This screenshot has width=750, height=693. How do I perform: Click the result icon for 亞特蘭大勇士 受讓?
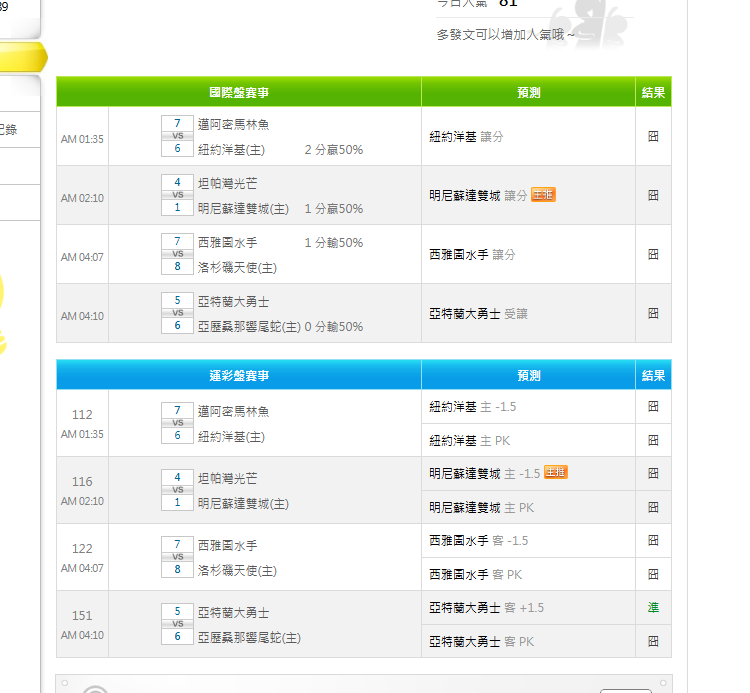[x=653, y=313]
